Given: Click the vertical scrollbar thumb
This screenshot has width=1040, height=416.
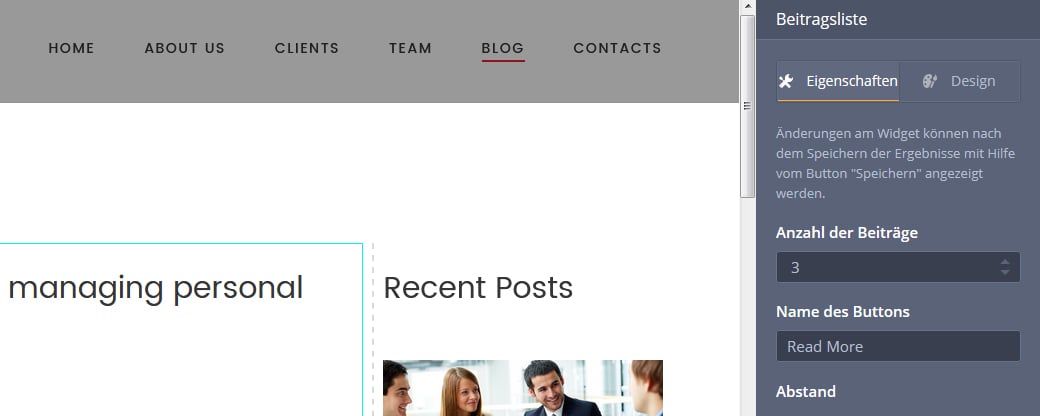Looking at the screenshot, I should pyautogui.click(x=748, y=106).
